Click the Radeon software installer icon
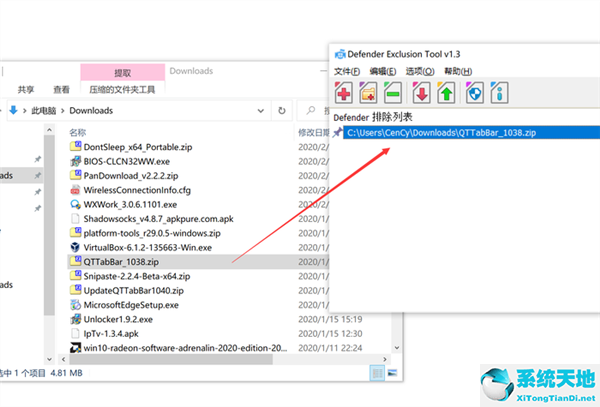The width and height of the screenshot is (600, 407). pos(75,348)
